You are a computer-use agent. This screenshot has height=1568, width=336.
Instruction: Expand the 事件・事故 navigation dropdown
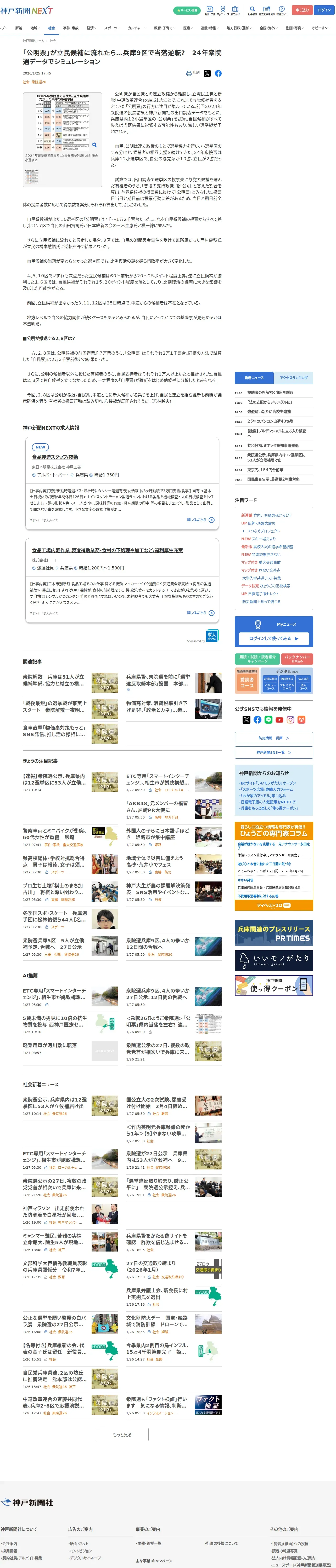tap(71, 28)
